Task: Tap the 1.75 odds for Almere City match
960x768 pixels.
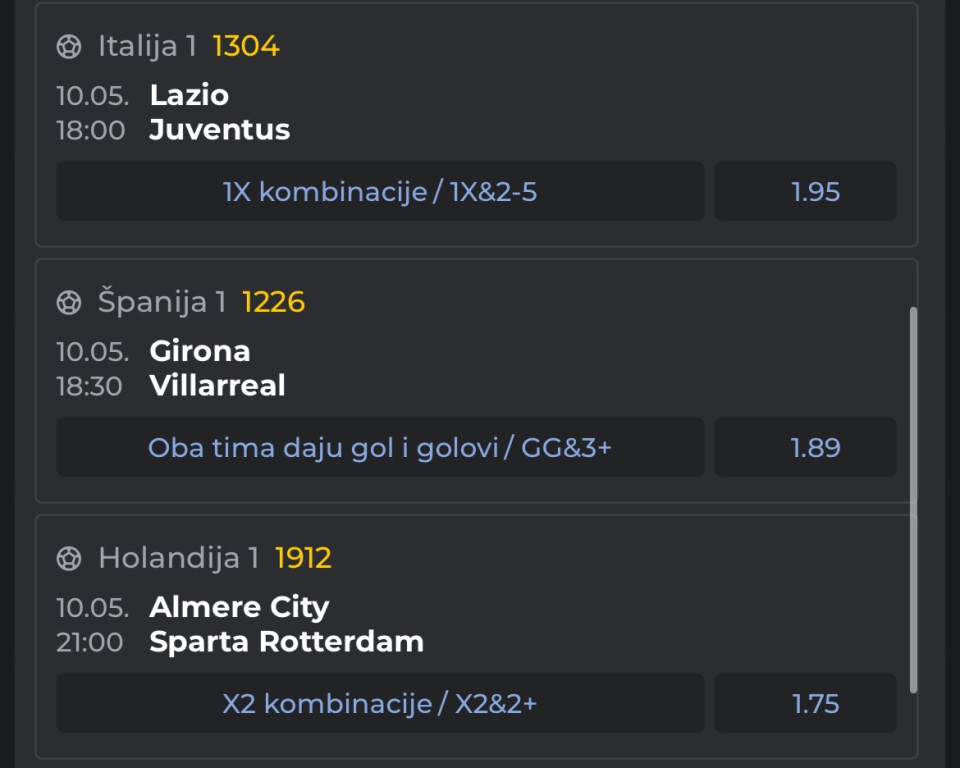Action: point(806,704)
